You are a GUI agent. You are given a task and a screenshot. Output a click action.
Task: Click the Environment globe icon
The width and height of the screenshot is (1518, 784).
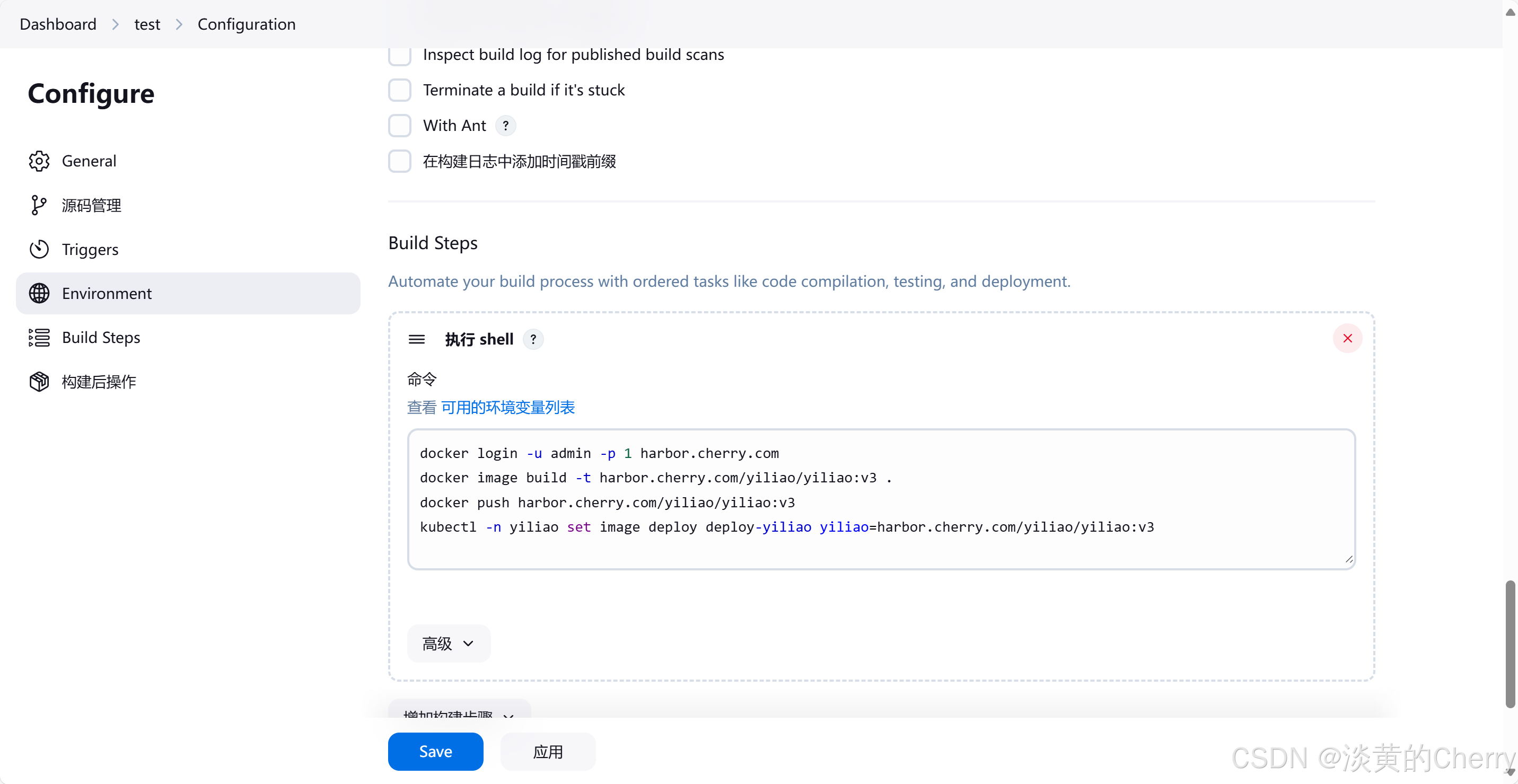point(39,293)
